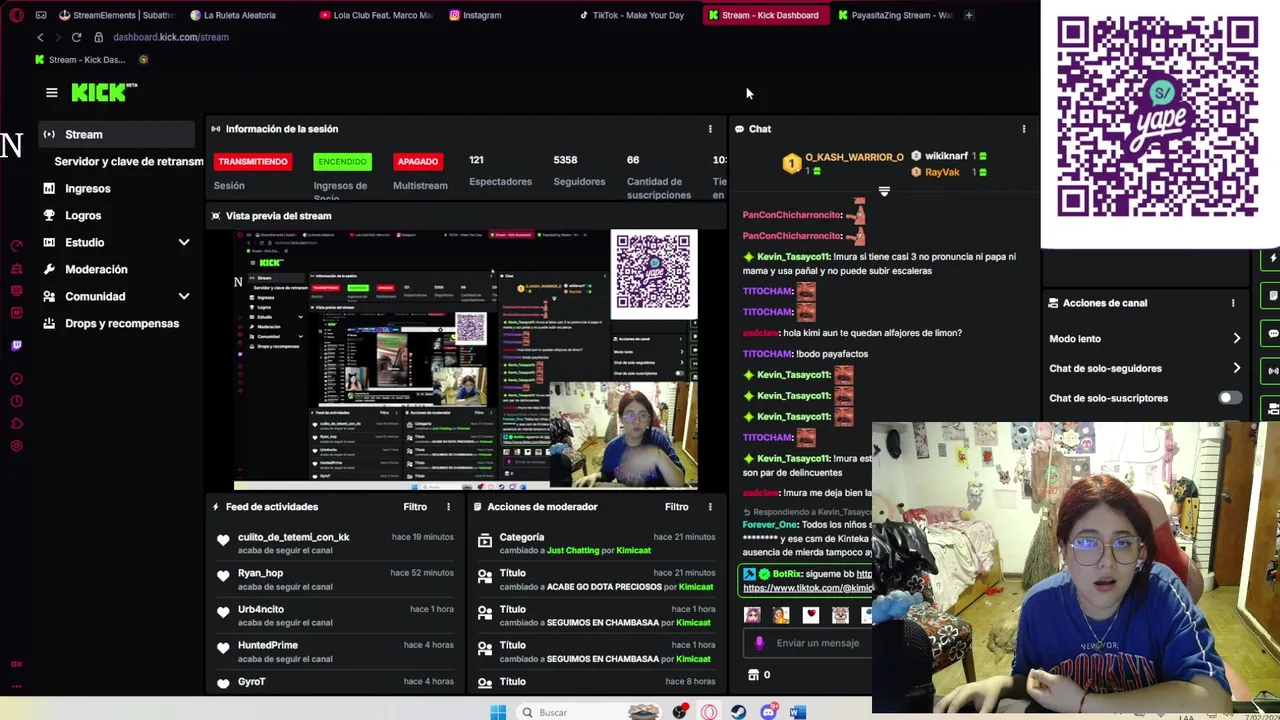The image size is (1280, 720).
Task: Open activity feed Filtro dropdown
Action: pyautogui.click(x=415, y=507)
